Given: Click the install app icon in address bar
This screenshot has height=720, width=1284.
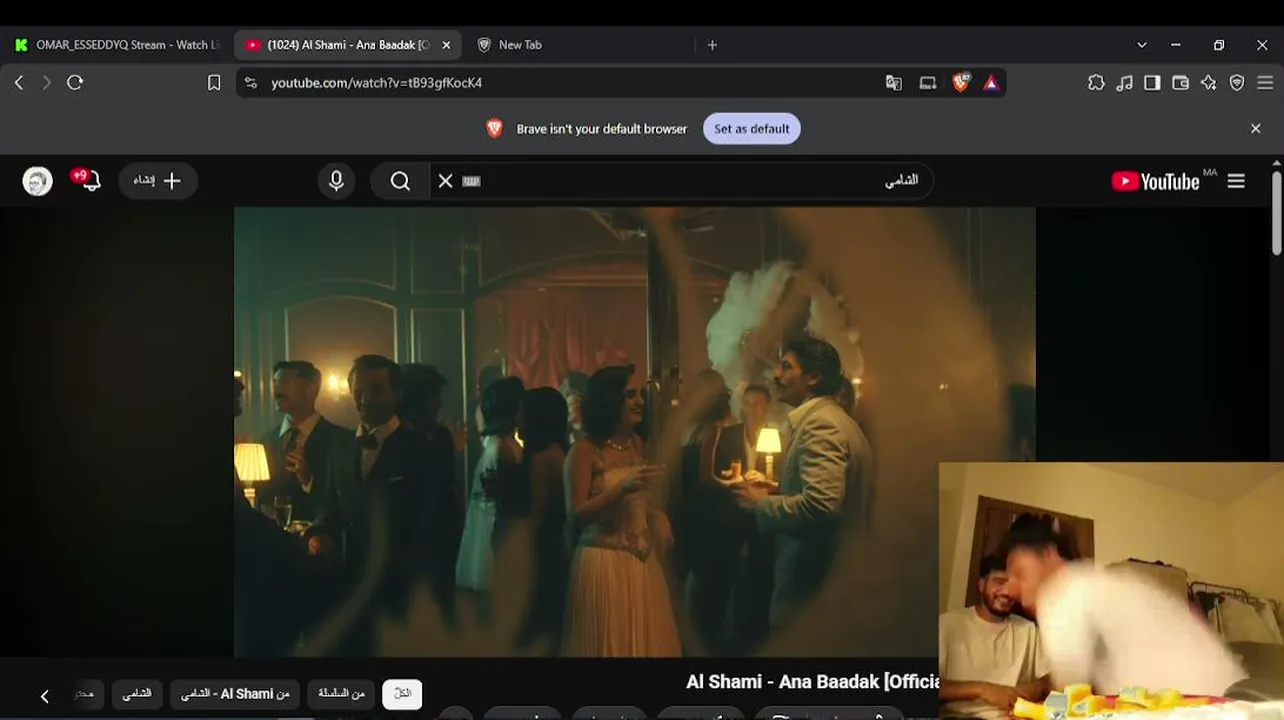Looking at the screenshot, I should click(x=928, y=83).
